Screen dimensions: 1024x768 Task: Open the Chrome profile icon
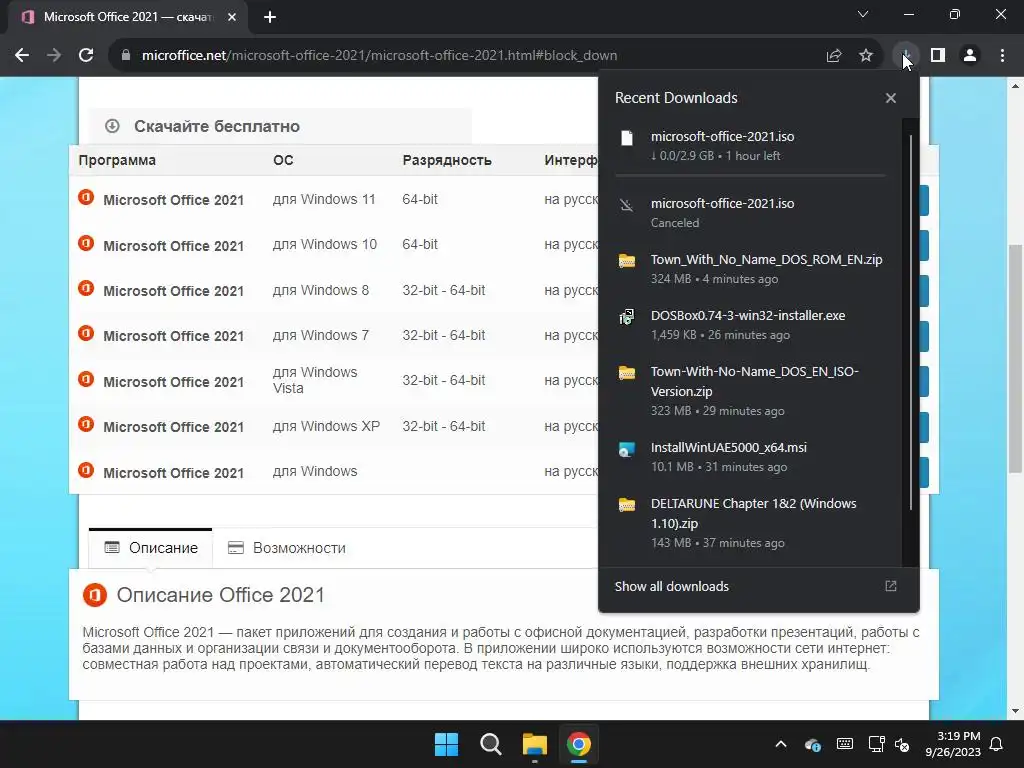[x=970, y=56]
